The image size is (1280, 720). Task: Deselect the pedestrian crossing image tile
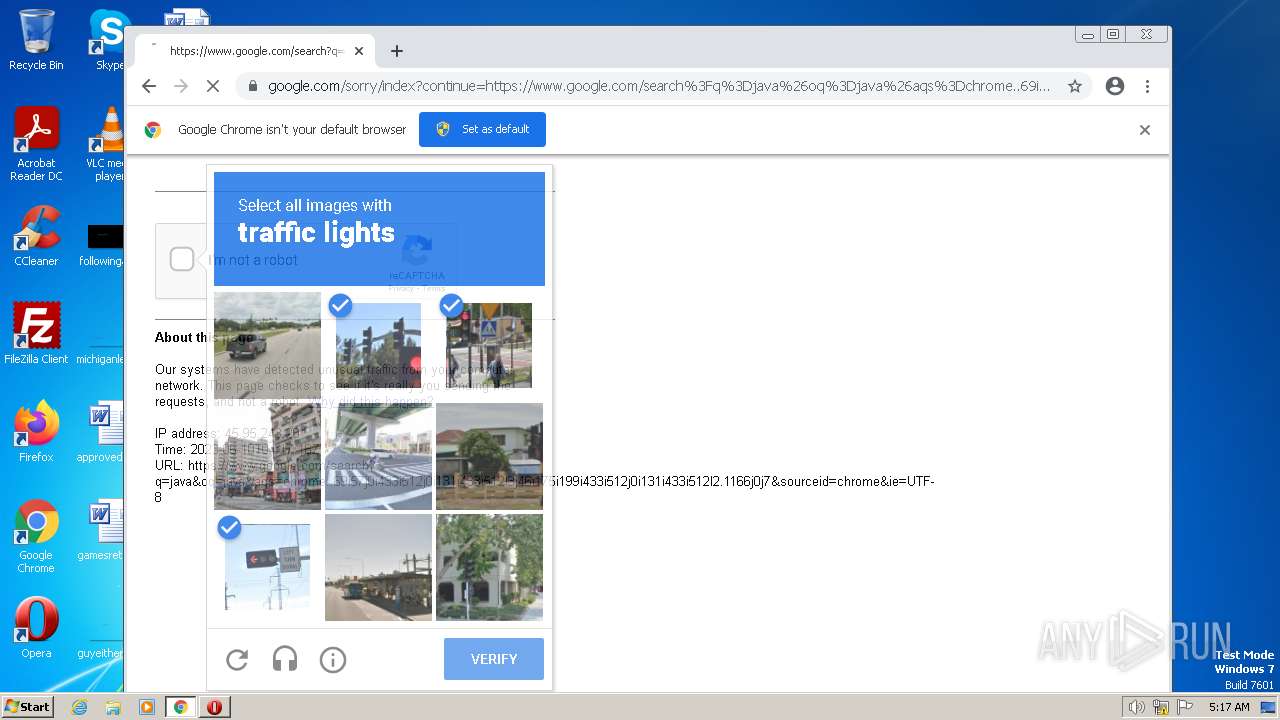[489, 345]
